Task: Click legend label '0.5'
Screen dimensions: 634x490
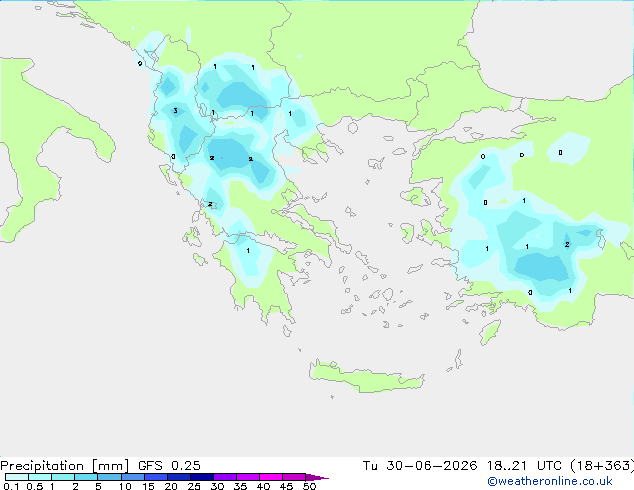Action: point(35,486)
